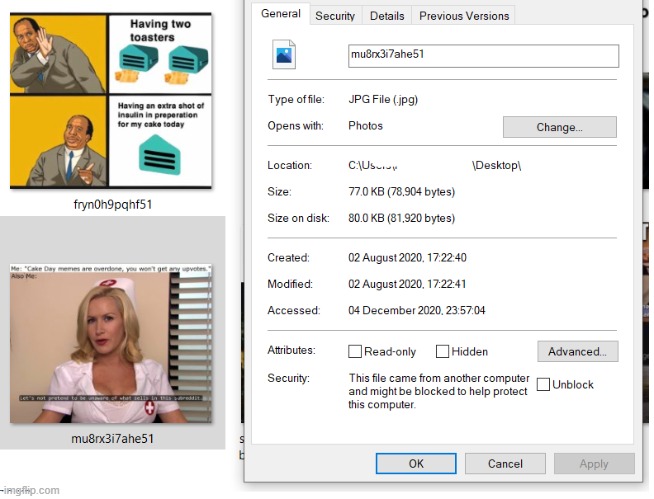Click Cancel in the properties dialog

pyautogui.click(x=505, y=464)
